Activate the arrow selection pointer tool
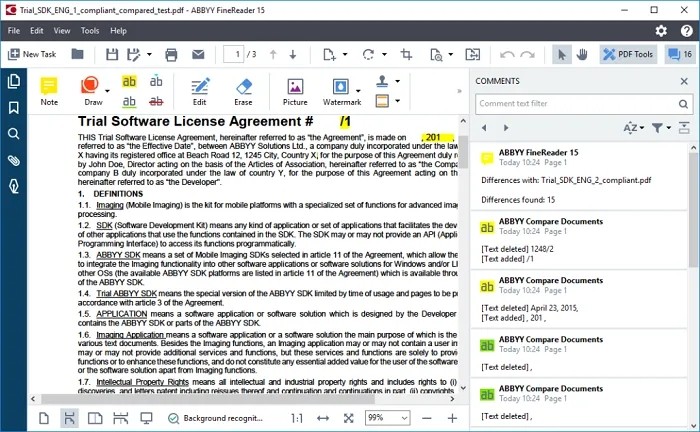Viewport: 700px width, 432px height. click(x=562, y=54)
